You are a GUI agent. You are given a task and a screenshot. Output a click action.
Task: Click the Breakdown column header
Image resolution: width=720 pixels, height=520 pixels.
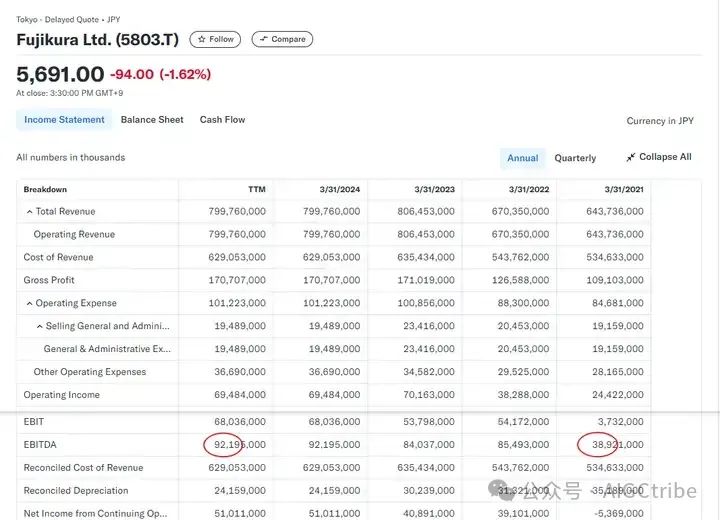pos(45,189)
